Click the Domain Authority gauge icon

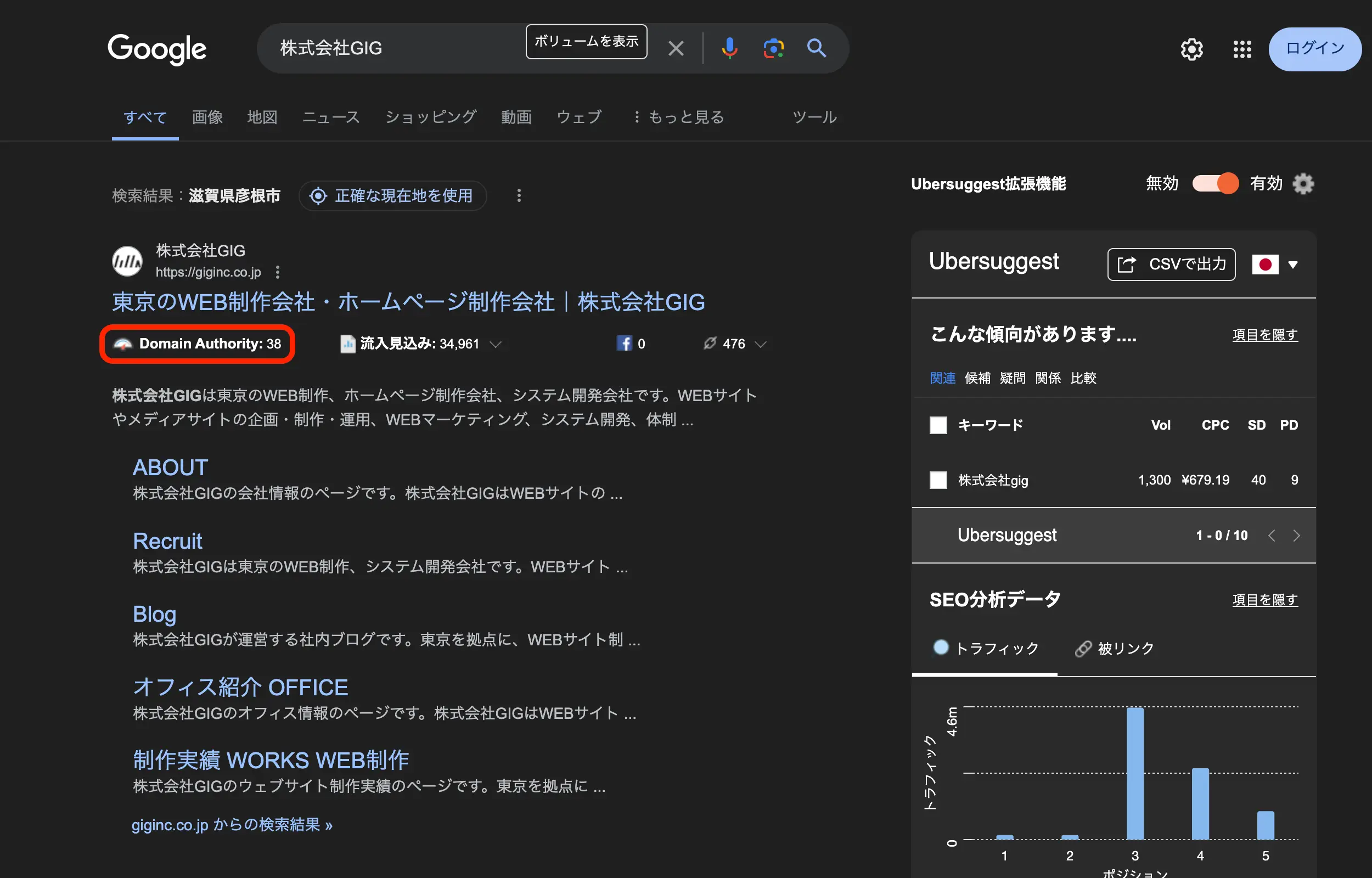click(x=122, y=344)
